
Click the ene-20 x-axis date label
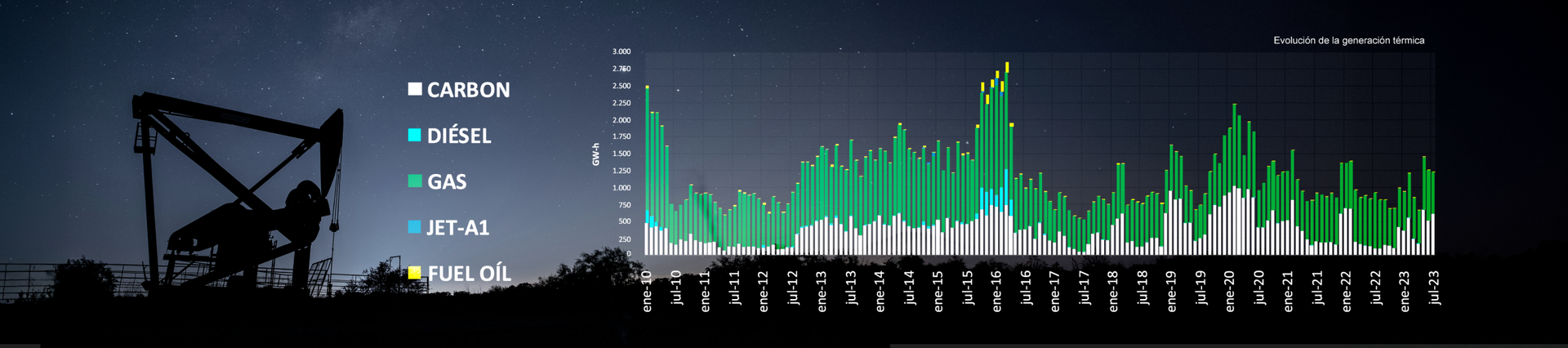(x=1230, y=291)
